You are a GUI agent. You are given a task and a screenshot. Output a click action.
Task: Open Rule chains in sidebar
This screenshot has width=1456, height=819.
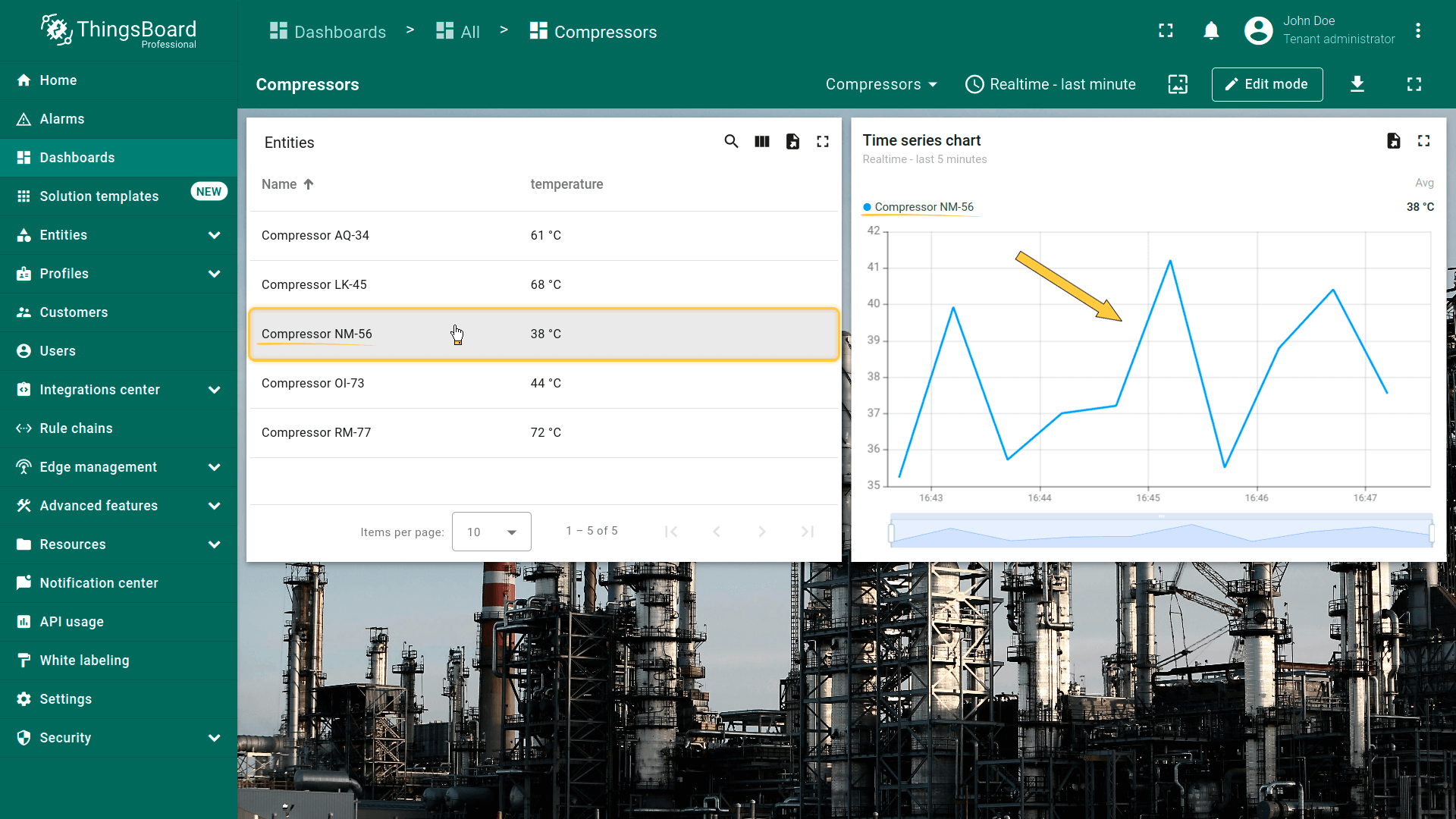click(x=76, y=428)
